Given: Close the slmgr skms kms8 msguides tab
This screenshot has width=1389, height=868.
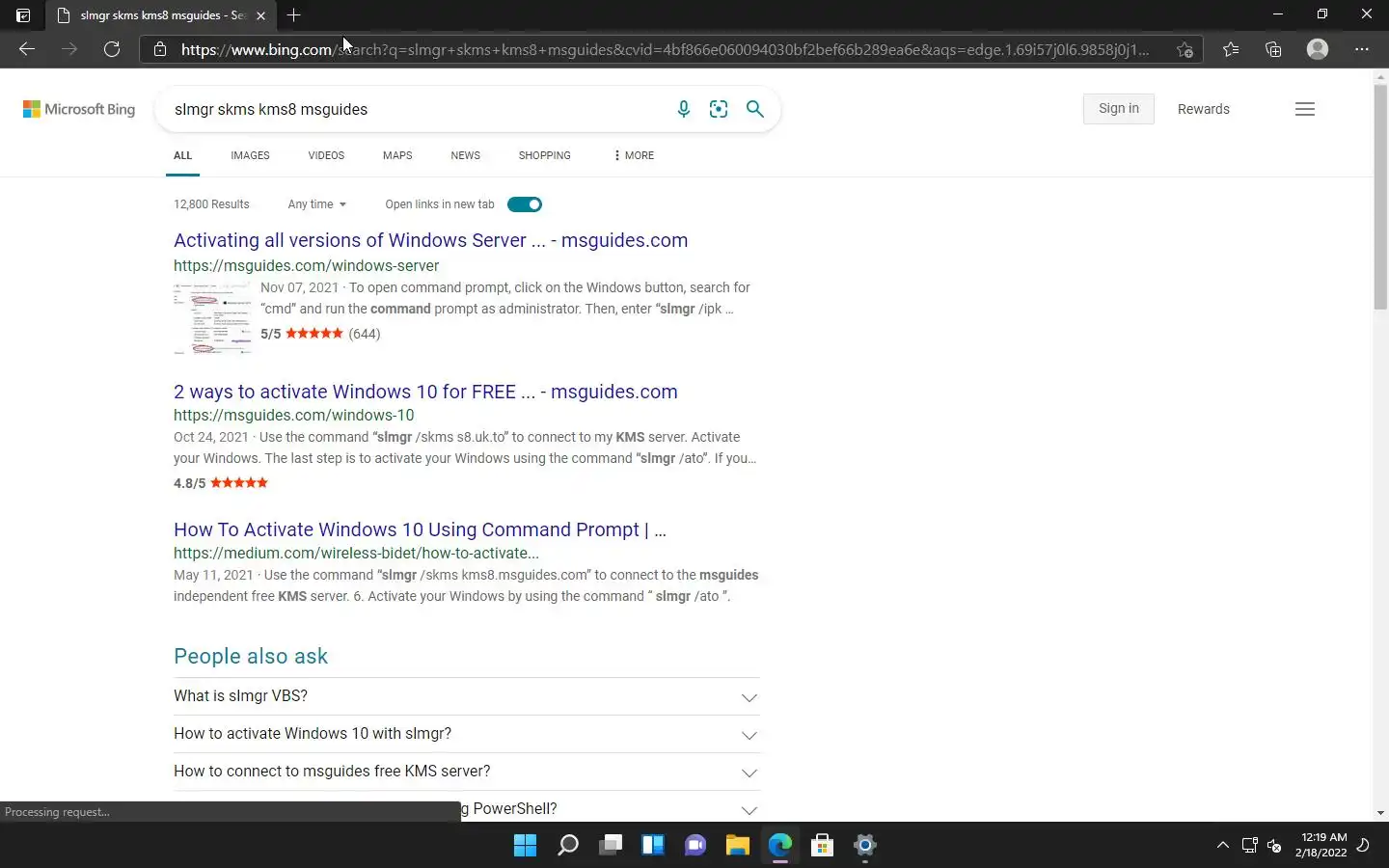Looking at the screenshot, I should [x=260, y=15].
